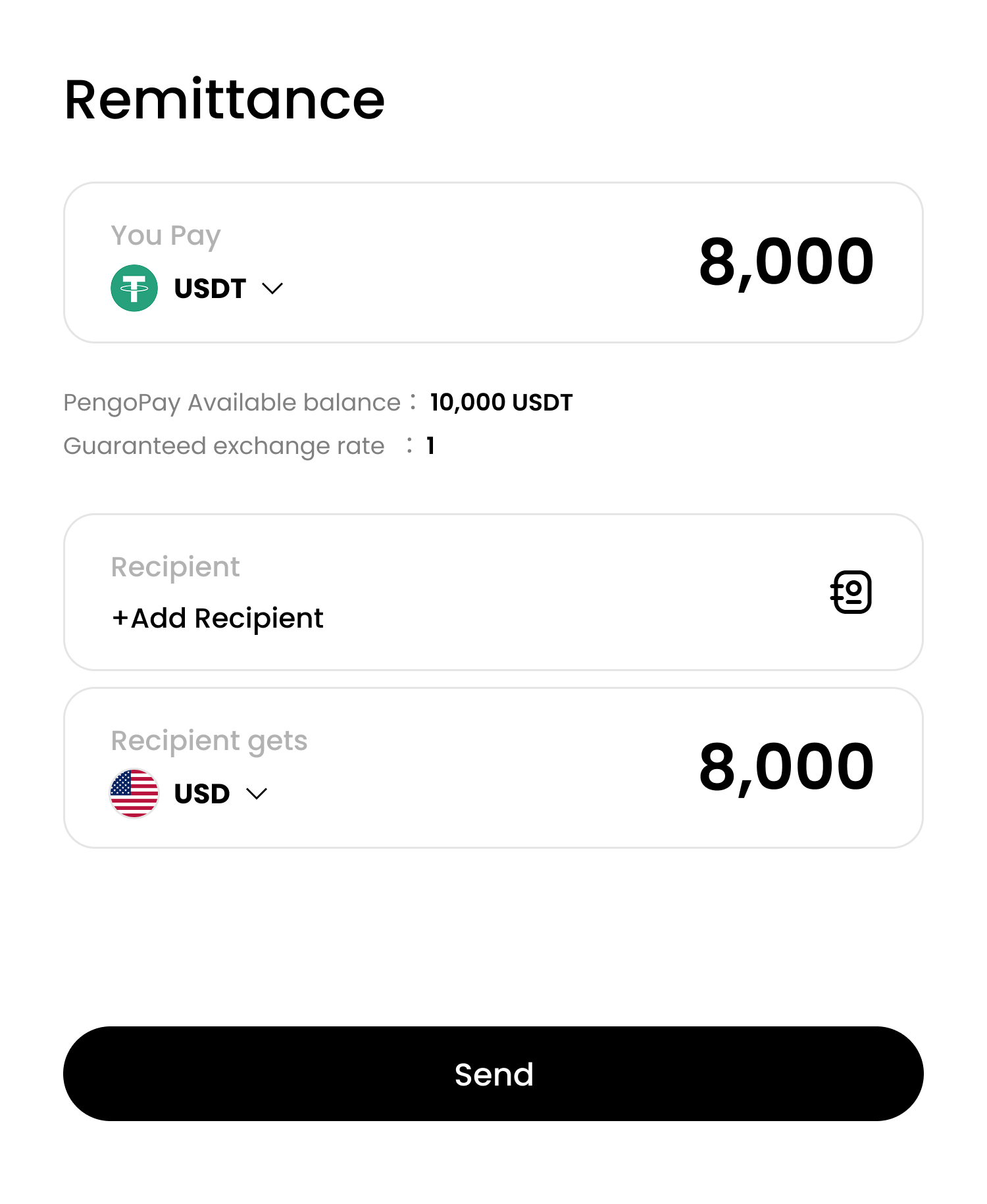Click empty area inside Recipient card
The image size is (987, 1204).
[559, 592]
